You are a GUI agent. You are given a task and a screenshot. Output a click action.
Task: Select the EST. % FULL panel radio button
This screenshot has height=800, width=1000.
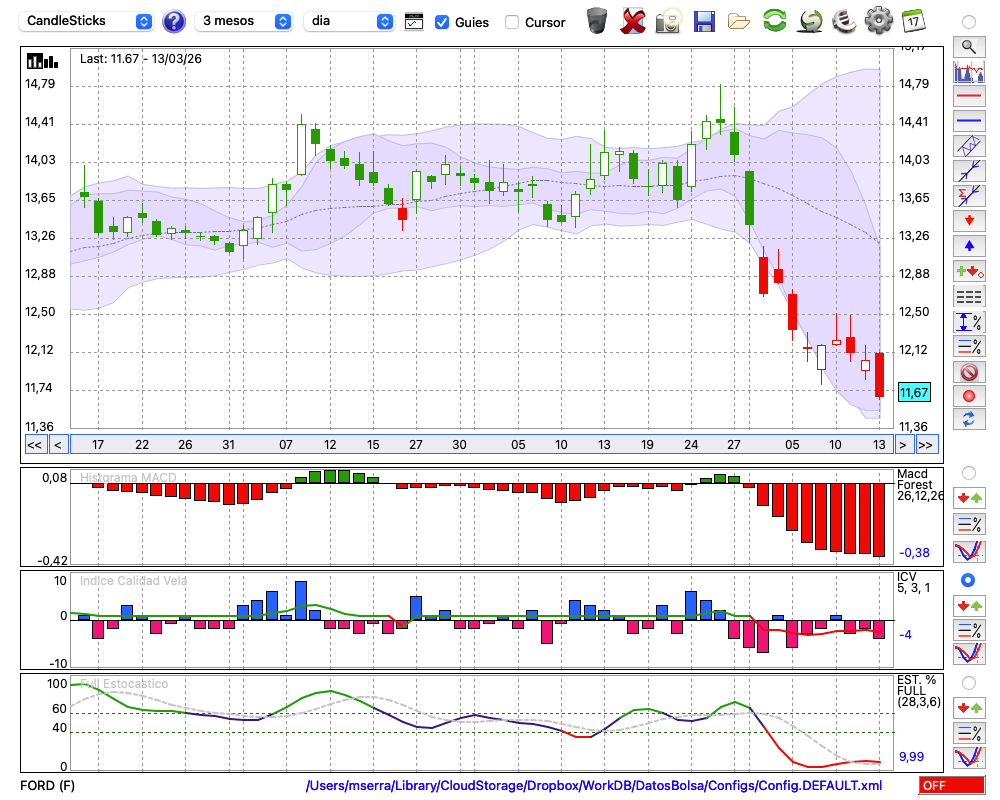[x=968, y=683]
